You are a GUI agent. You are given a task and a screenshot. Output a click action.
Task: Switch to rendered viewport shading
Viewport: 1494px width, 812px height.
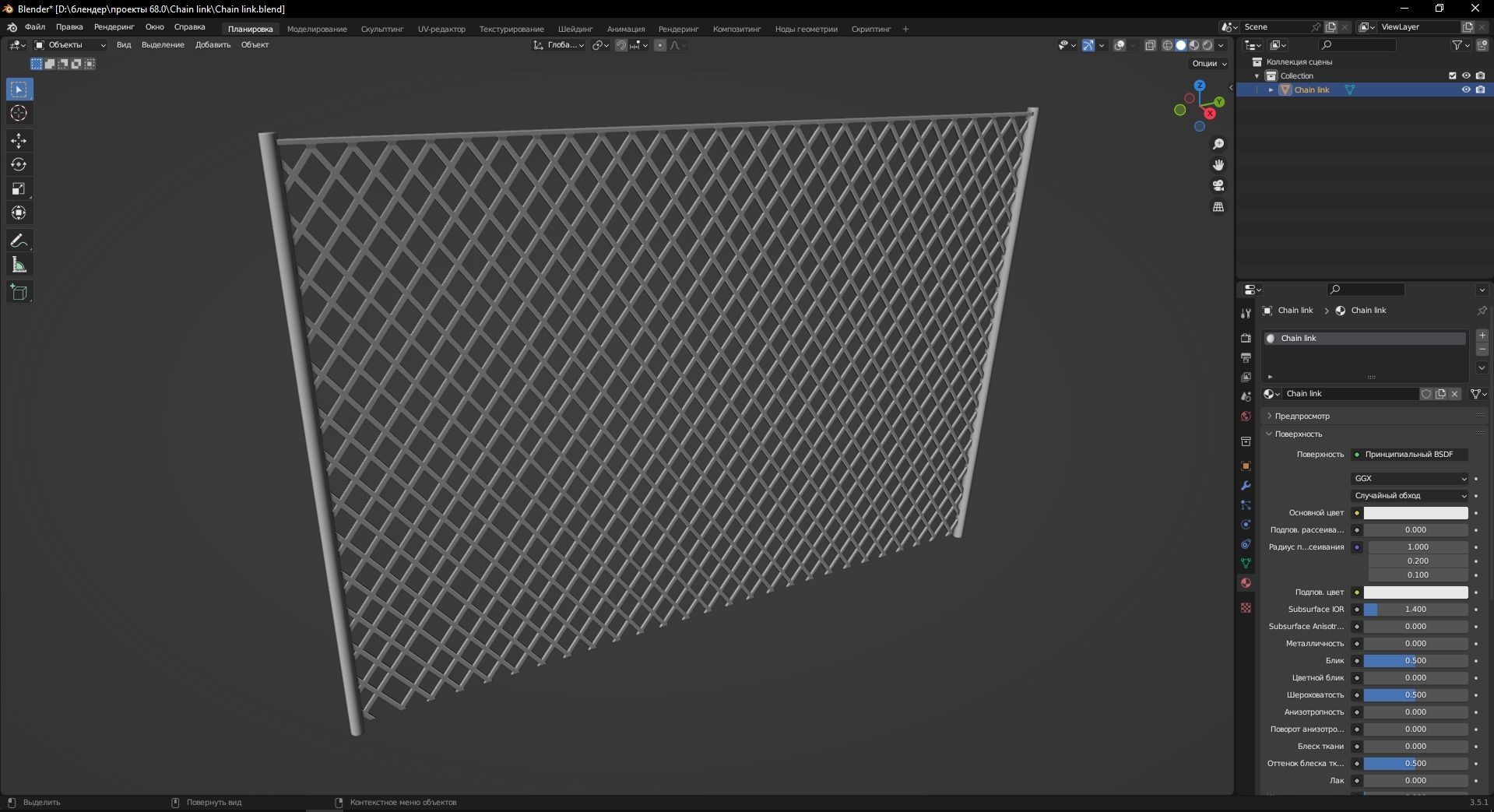click(x=1208, y=45)
